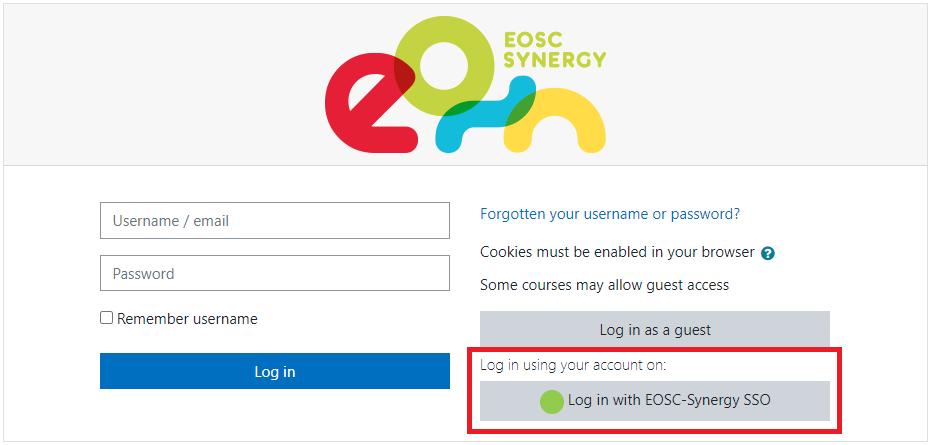Screen dimensions: 931x445
Task: Focus the Password input field
Action: pos(275,273)
